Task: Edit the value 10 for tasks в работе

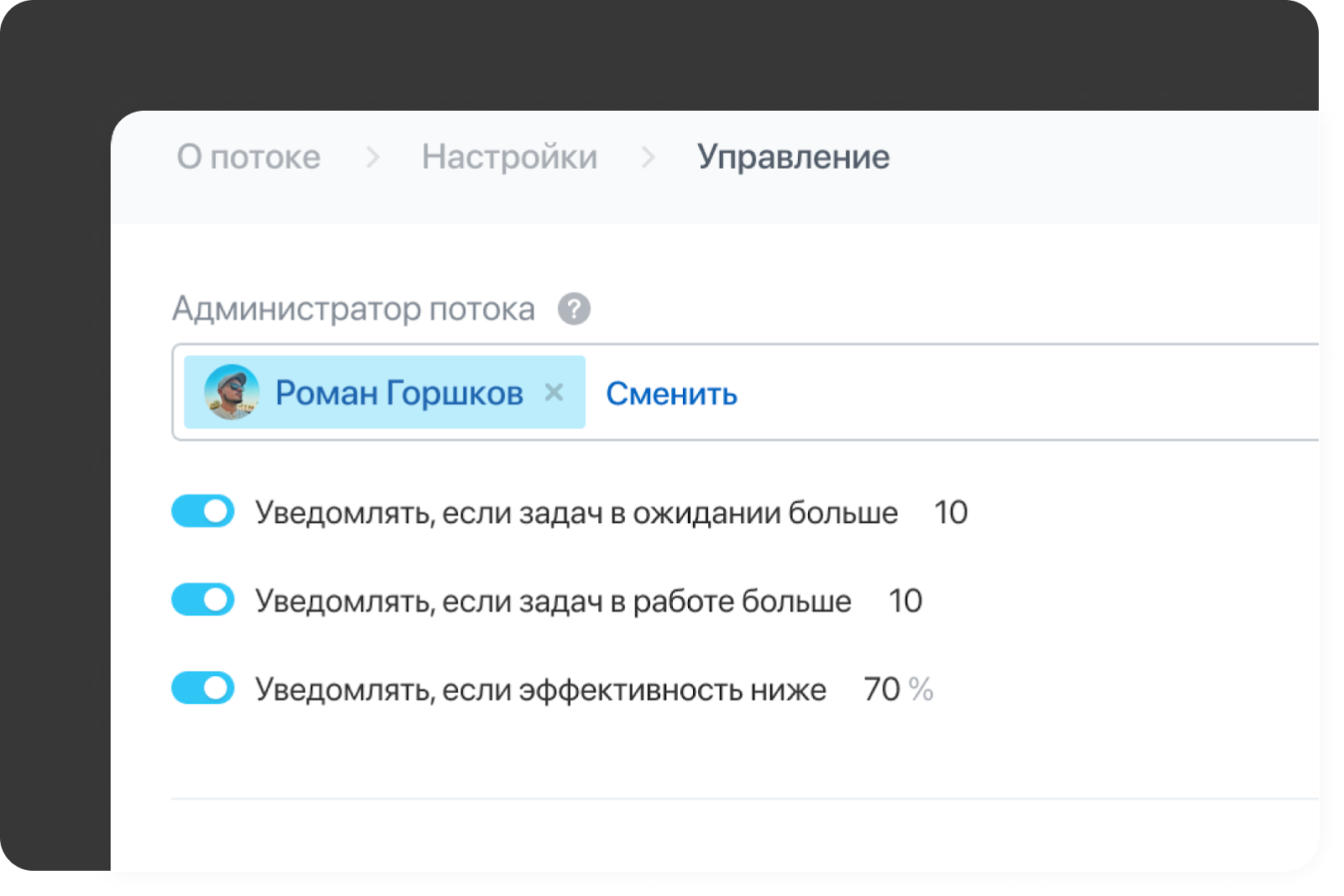Action: click(906, 600)
